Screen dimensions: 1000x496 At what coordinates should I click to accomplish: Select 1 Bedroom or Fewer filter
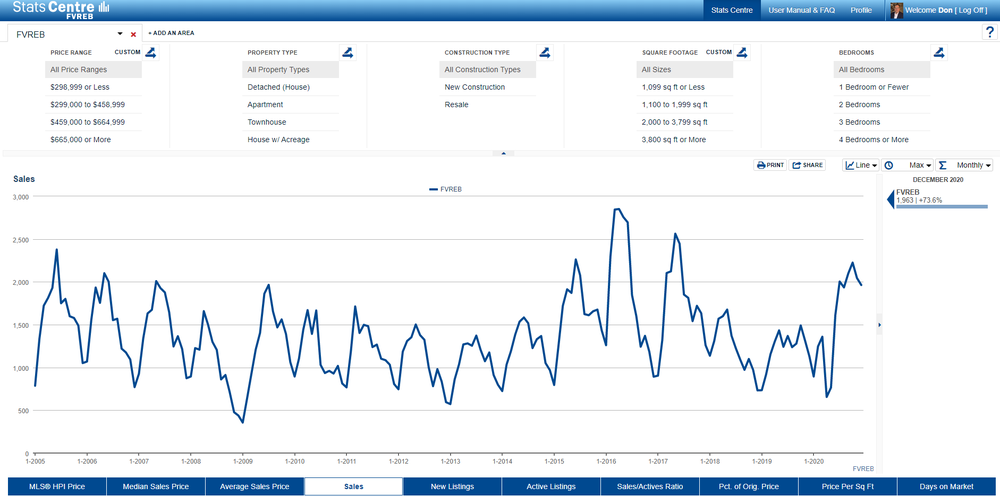tap(882, 87)
